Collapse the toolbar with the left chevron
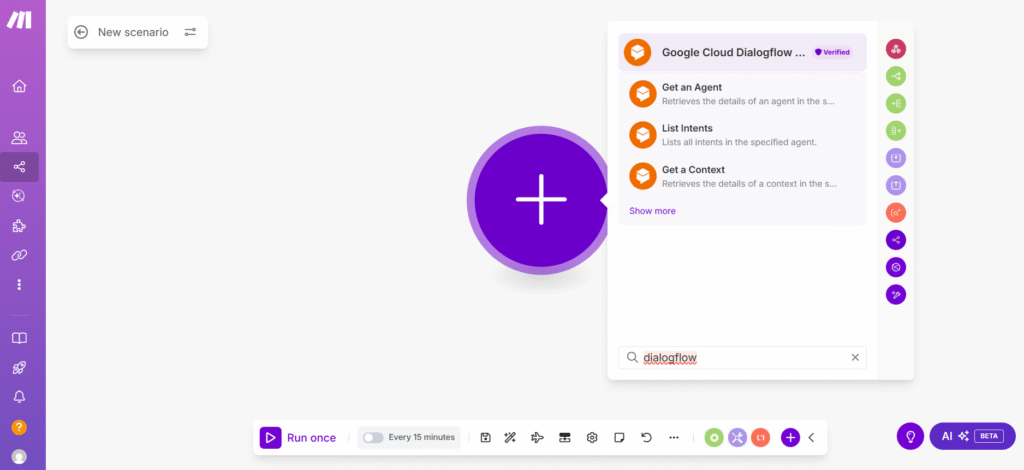This screenshot has height=470, width=1024. (812, 437)
